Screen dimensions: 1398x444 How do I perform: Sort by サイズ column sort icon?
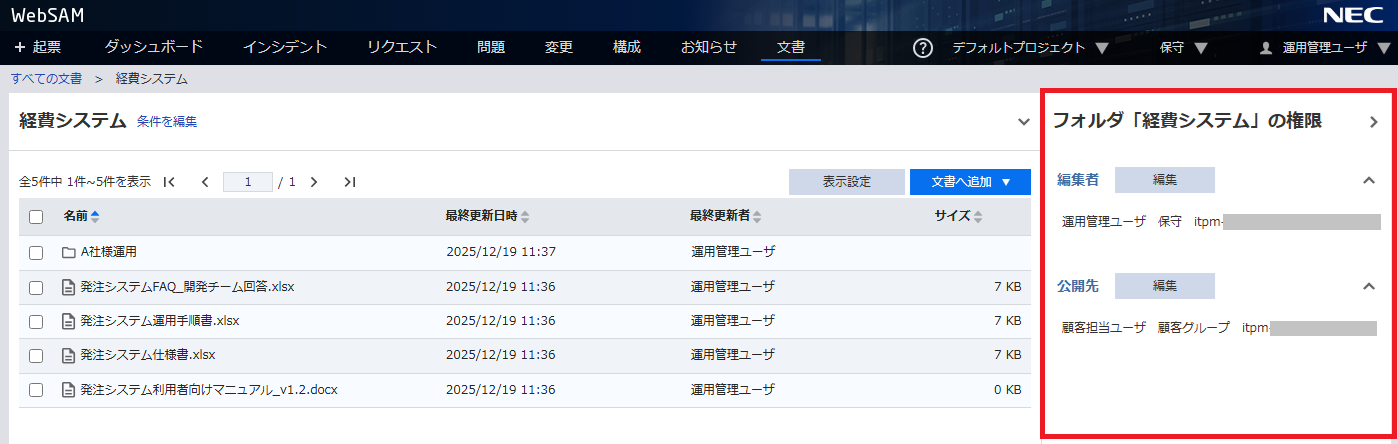(x=978, y=216)
